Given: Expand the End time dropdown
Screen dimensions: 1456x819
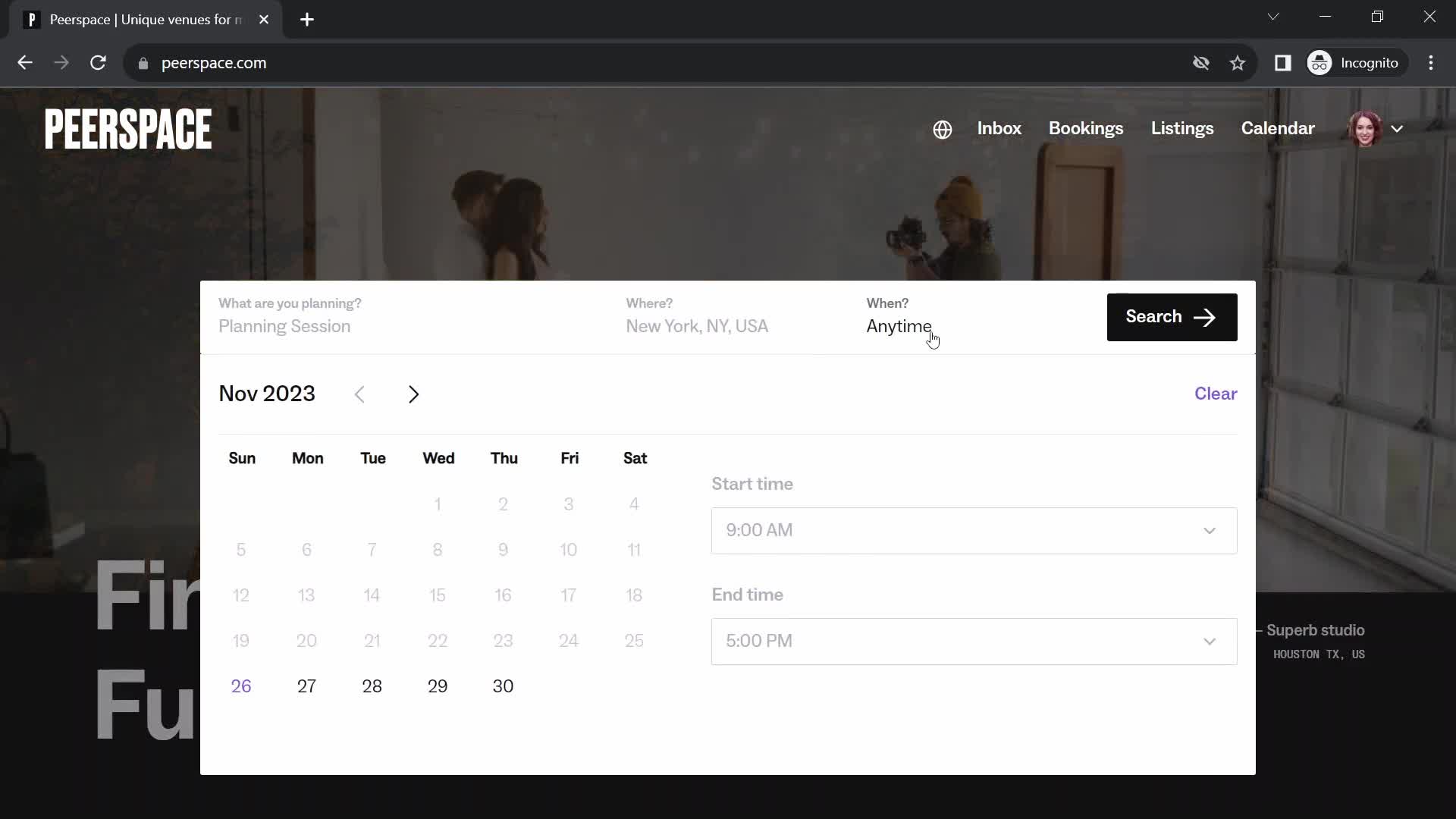Looking at the screenshot, I should tap(971, 640).
